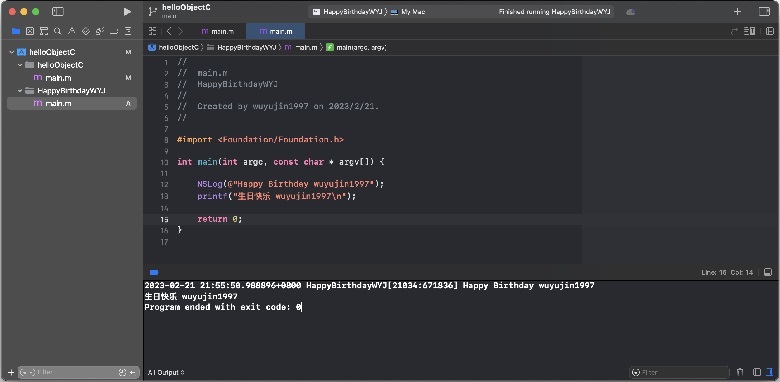Screen dimensions: 780x382
Task: Filter navigator by recent files clock icon
Action: 122,372
